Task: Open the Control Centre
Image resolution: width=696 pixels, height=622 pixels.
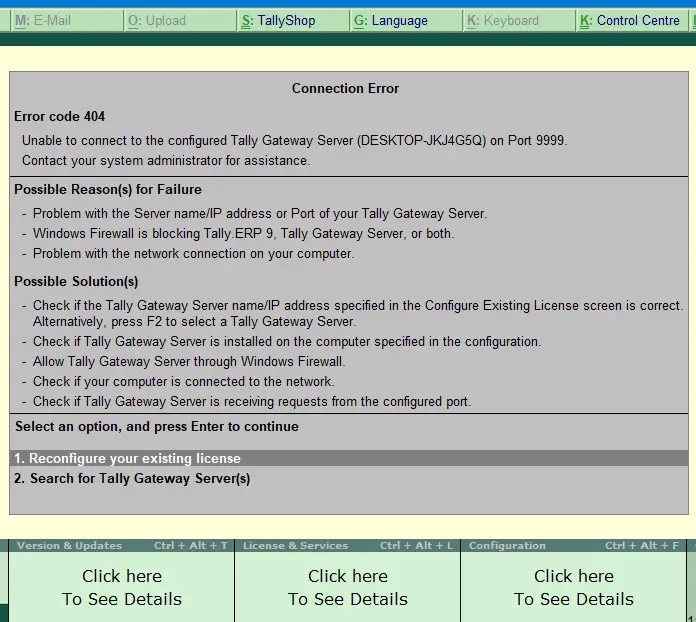Action: [633, 20]
